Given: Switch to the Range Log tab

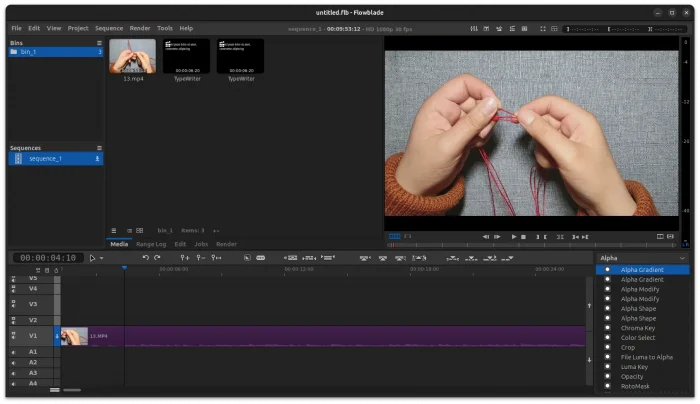Looking at the screenshot, I should [x=151, y=244].
